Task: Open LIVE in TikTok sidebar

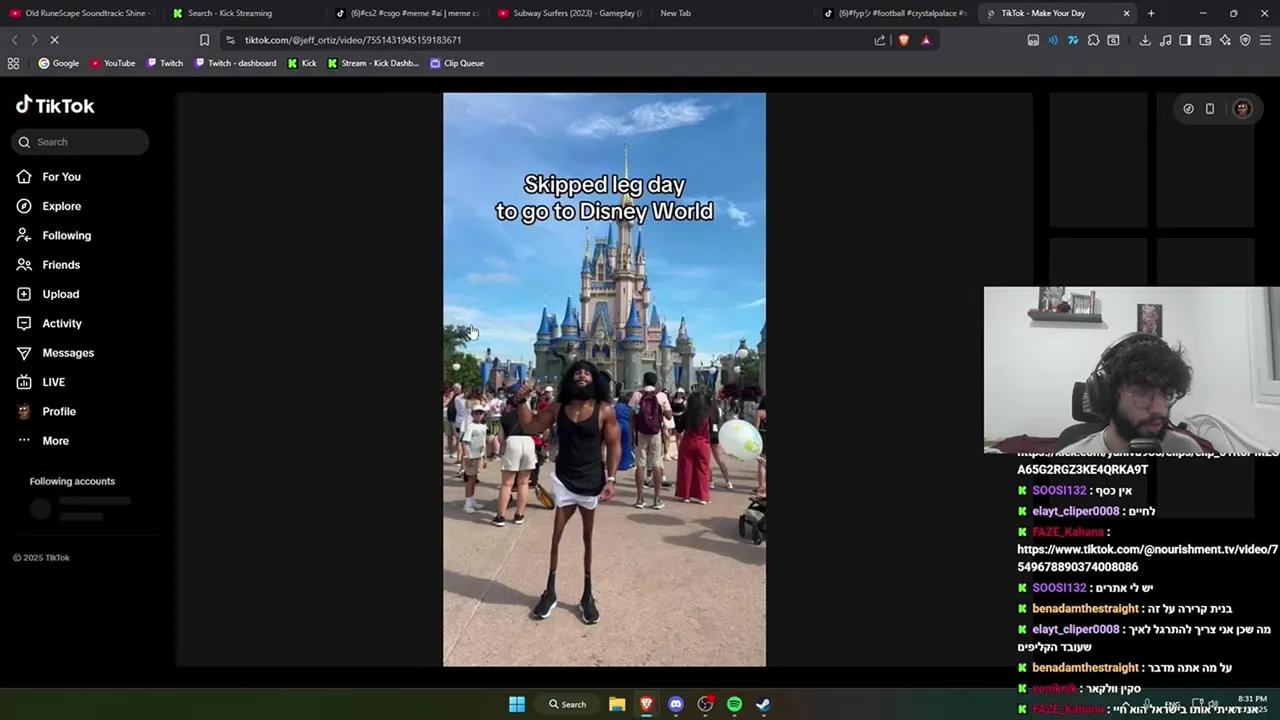Action: coord(41,382)
